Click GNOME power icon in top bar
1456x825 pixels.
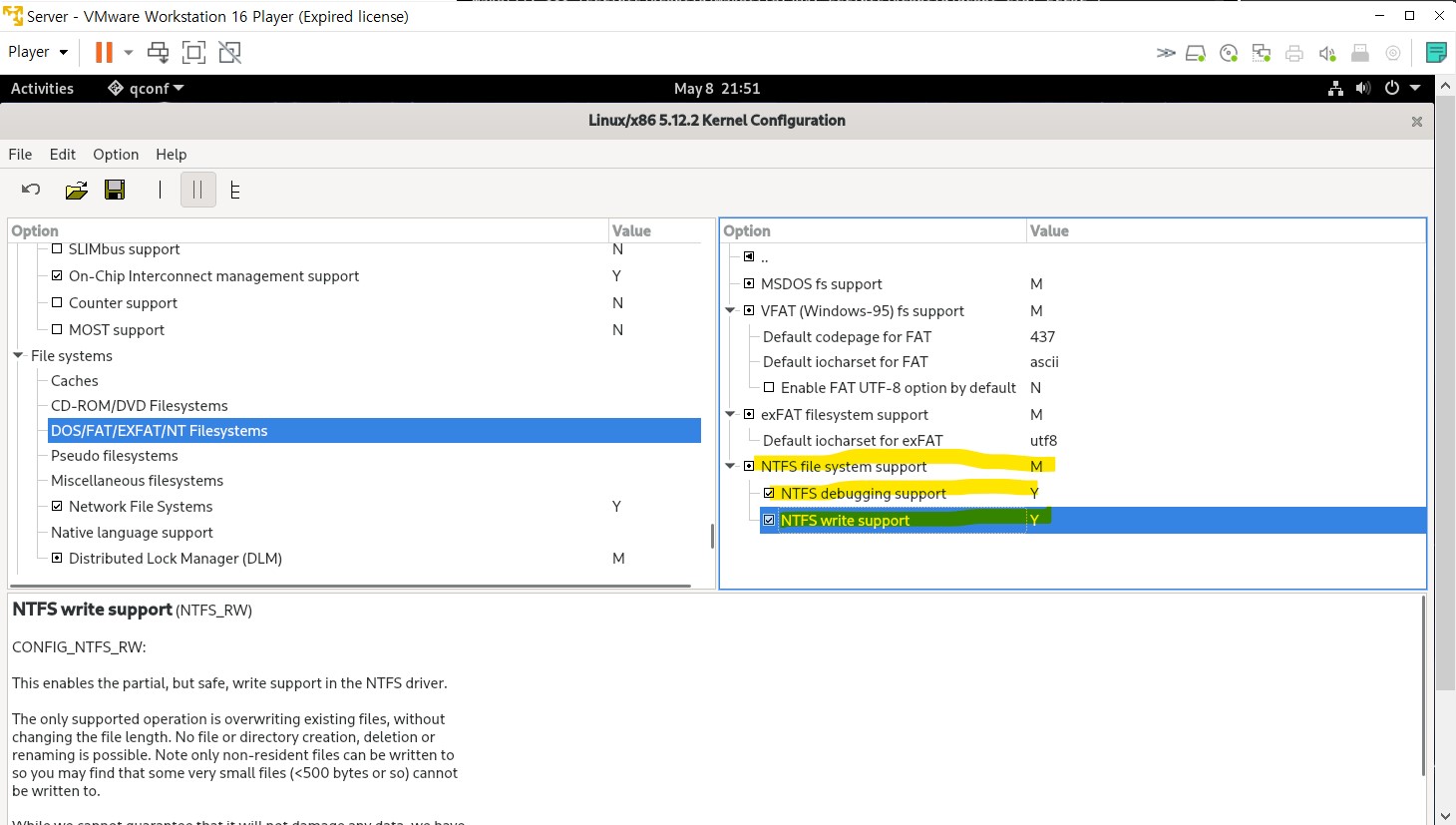1391,88
